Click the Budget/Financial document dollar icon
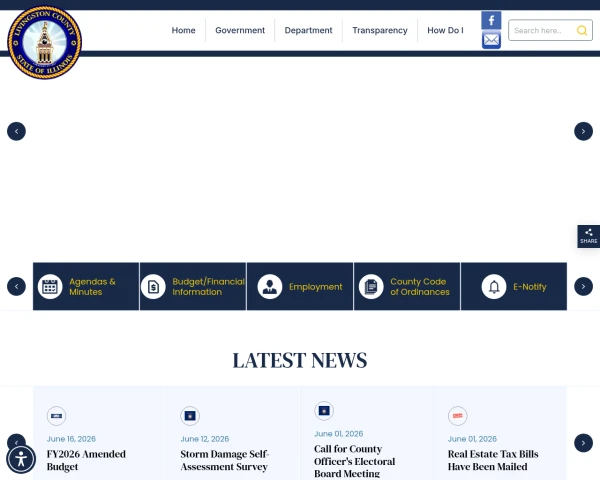The width and height of the screenshot is (600, 480). click(153, 287)
